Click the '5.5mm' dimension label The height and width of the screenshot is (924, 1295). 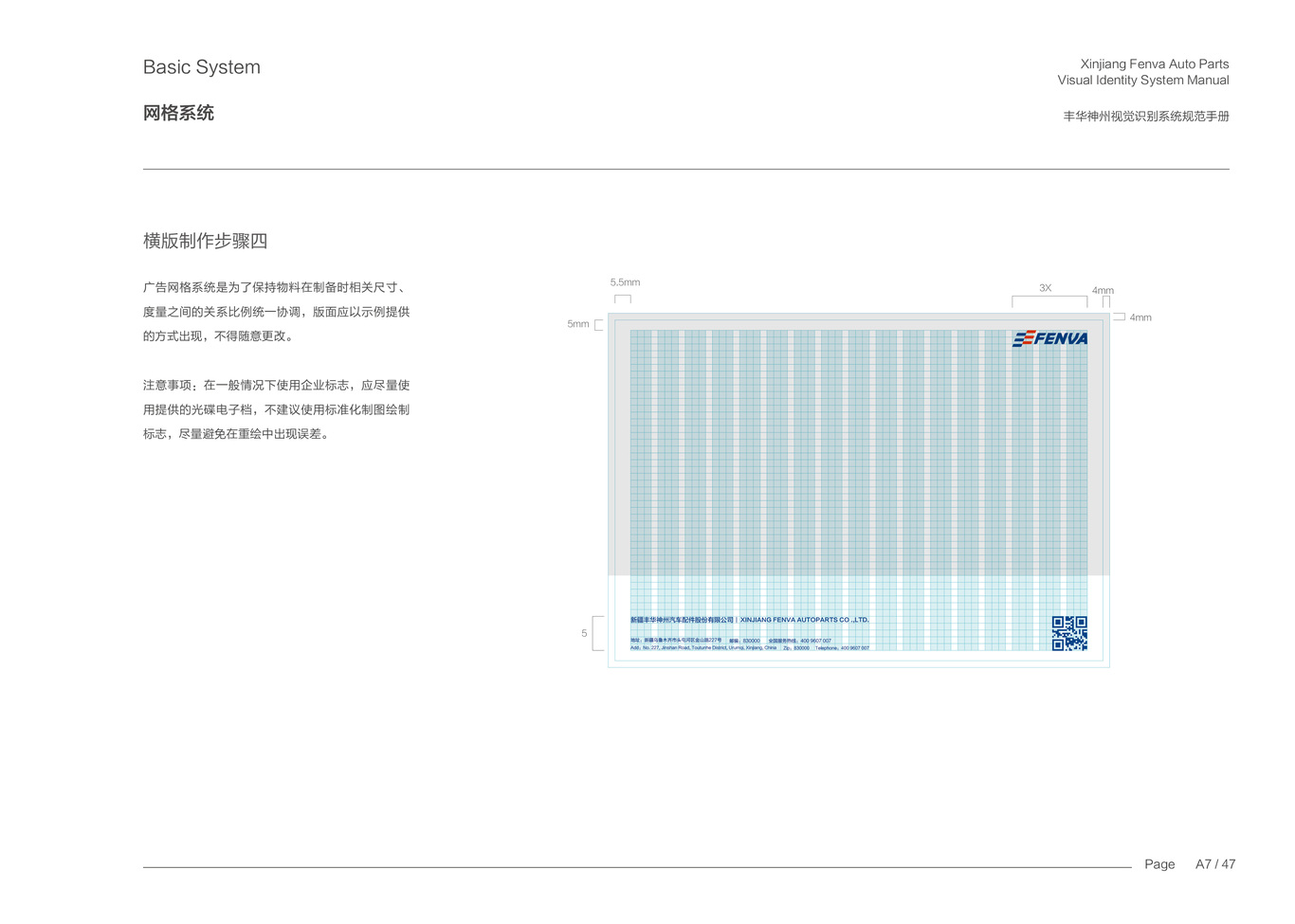[625, 282]
